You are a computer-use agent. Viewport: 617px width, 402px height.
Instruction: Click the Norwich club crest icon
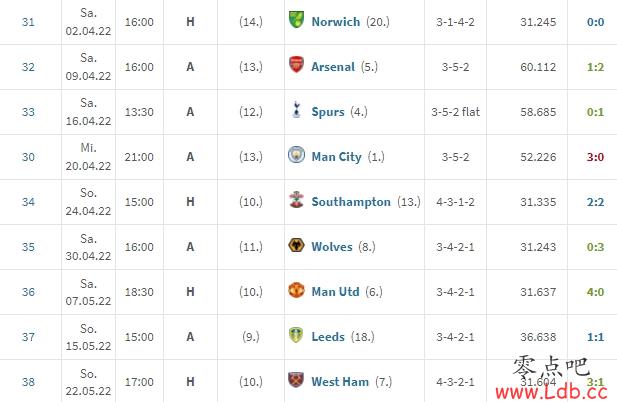click(x=296, y=20)
